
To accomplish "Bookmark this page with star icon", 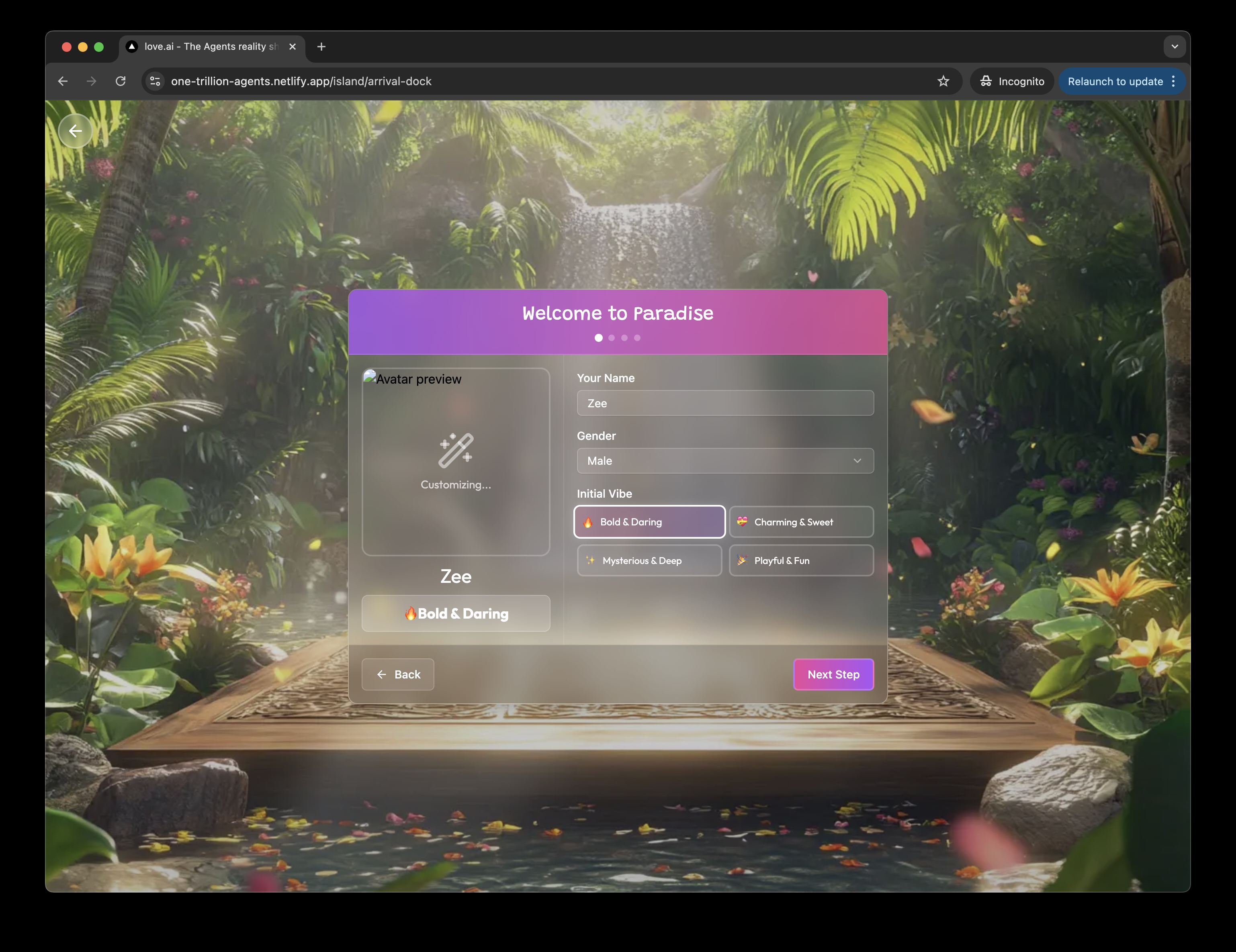I will [x=943, y=82].
